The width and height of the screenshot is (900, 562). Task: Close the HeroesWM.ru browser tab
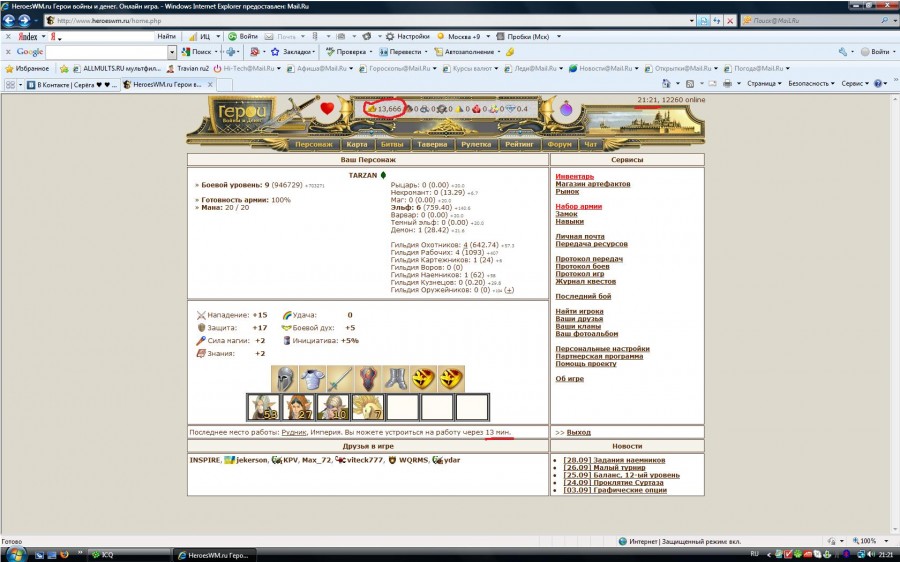pos(210,84)
